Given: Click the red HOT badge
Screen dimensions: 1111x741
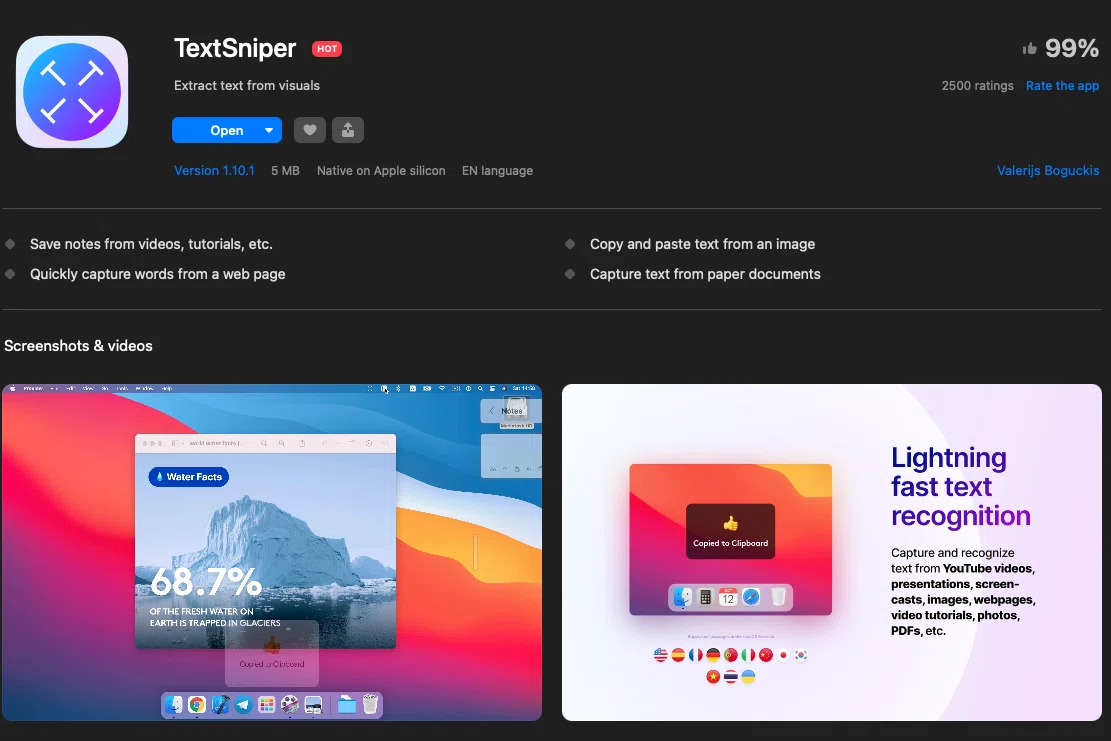Looking at the screenshot, I should tap(327, 49).
